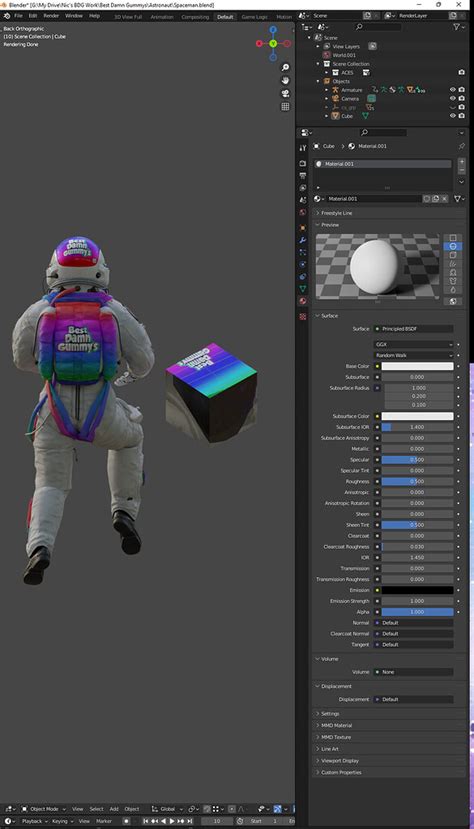Open the Tool properties tab icon
Image resolution: width=474 pixels, height=829 pixels.
(303, 148)
